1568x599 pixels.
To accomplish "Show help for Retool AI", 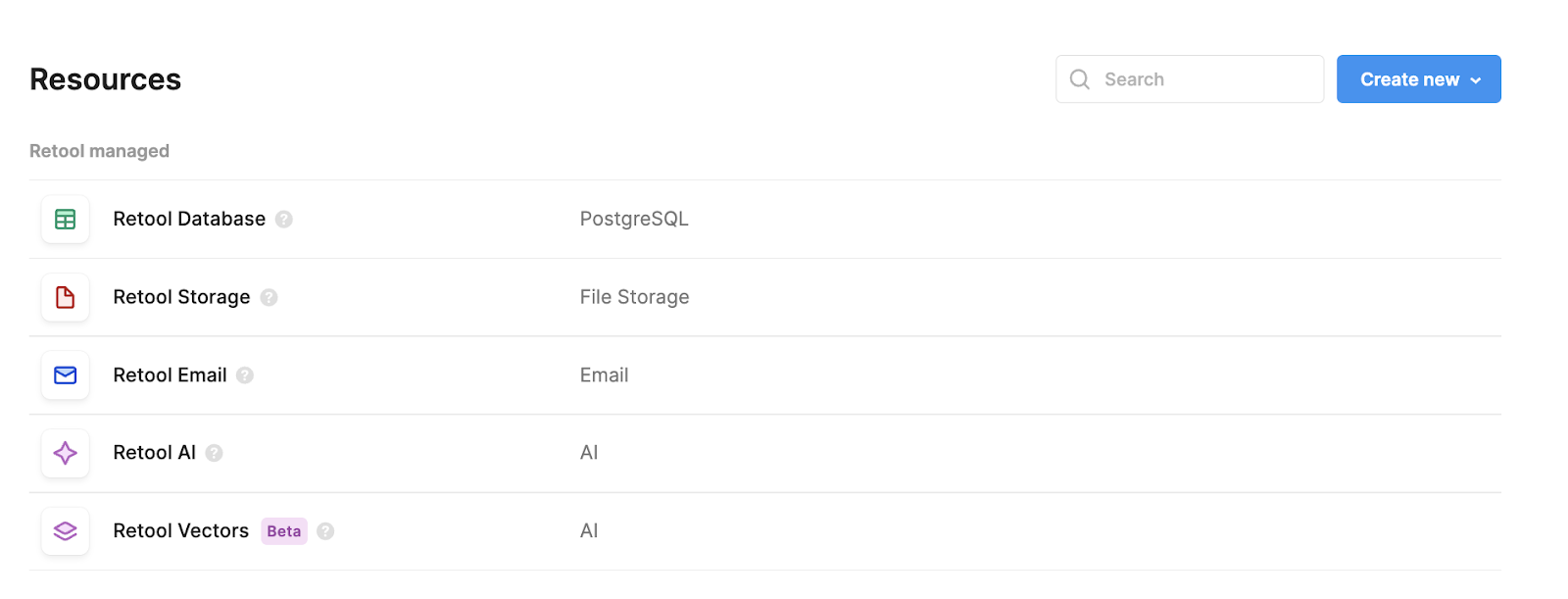I will coord(215,453).
